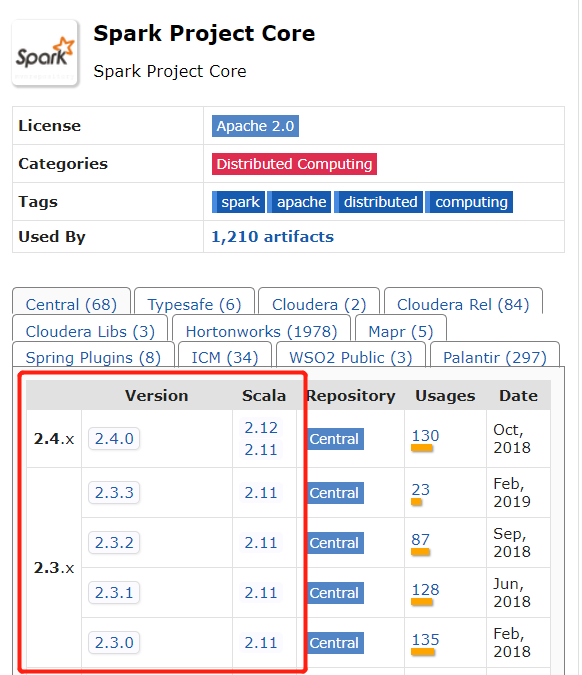The image size is (582, 675).
Task: Switch to the WSO2 Public (3) tab
Action: 351,357
